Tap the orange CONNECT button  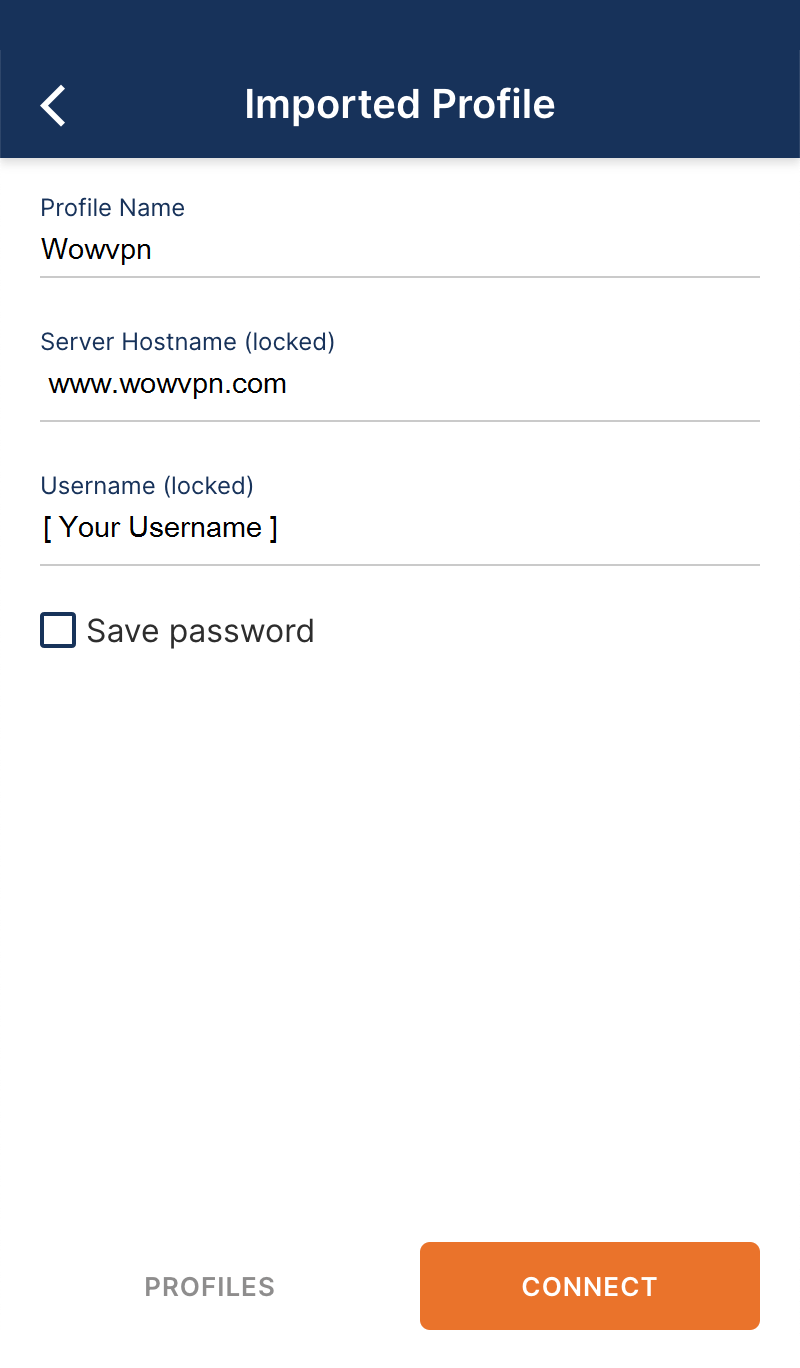pyautogui.click(x=590, y=1286)
